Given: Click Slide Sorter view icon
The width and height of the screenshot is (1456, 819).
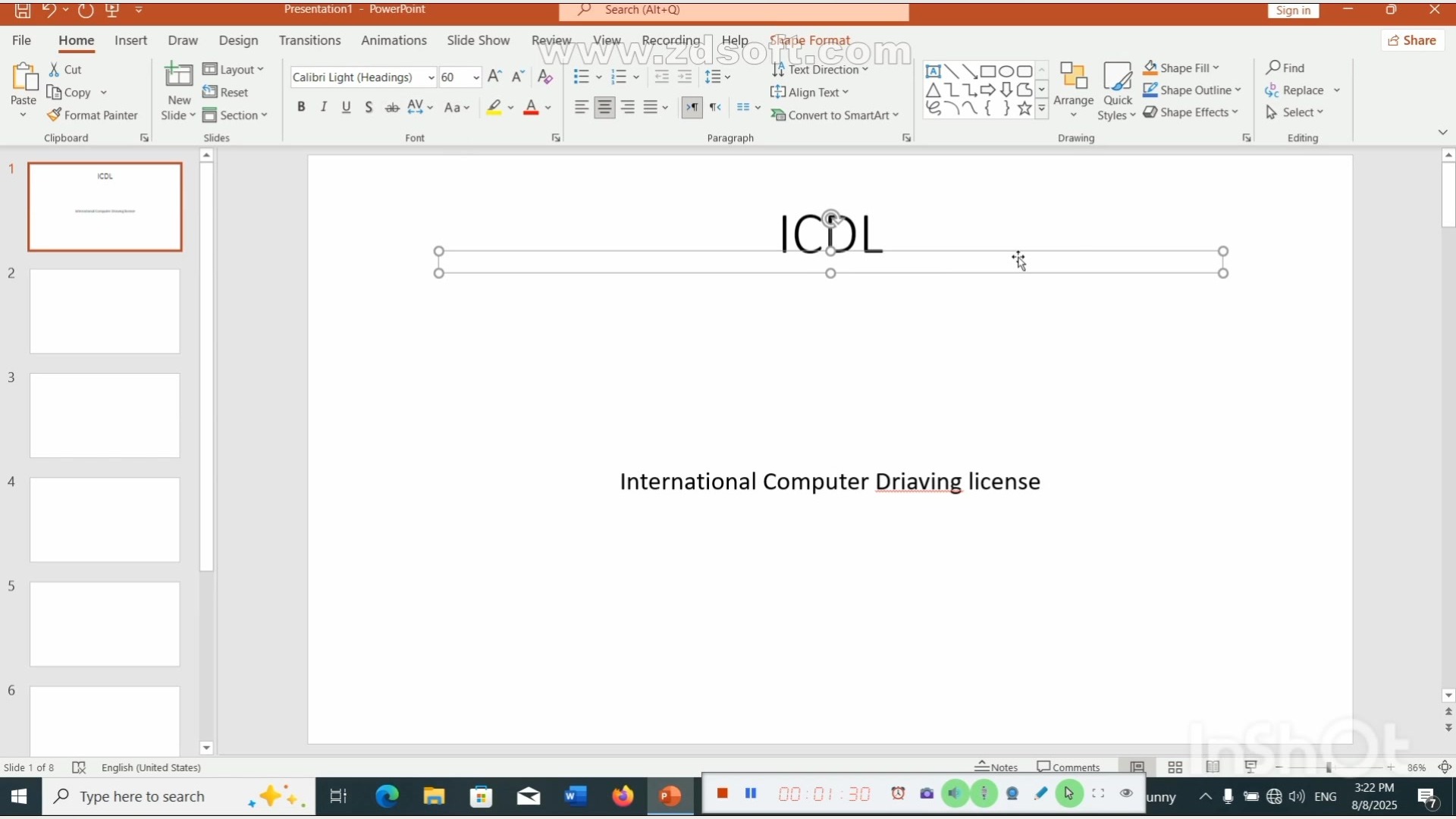Looking at the screenshot, I should (1175, 767).
